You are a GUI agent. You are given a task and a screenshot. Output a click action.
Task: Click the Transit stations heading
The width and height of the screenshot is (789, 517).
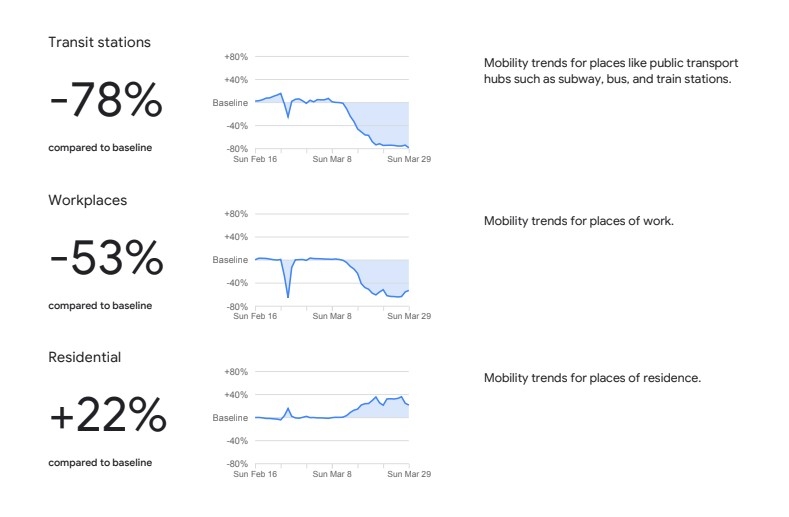pos(100,42)
